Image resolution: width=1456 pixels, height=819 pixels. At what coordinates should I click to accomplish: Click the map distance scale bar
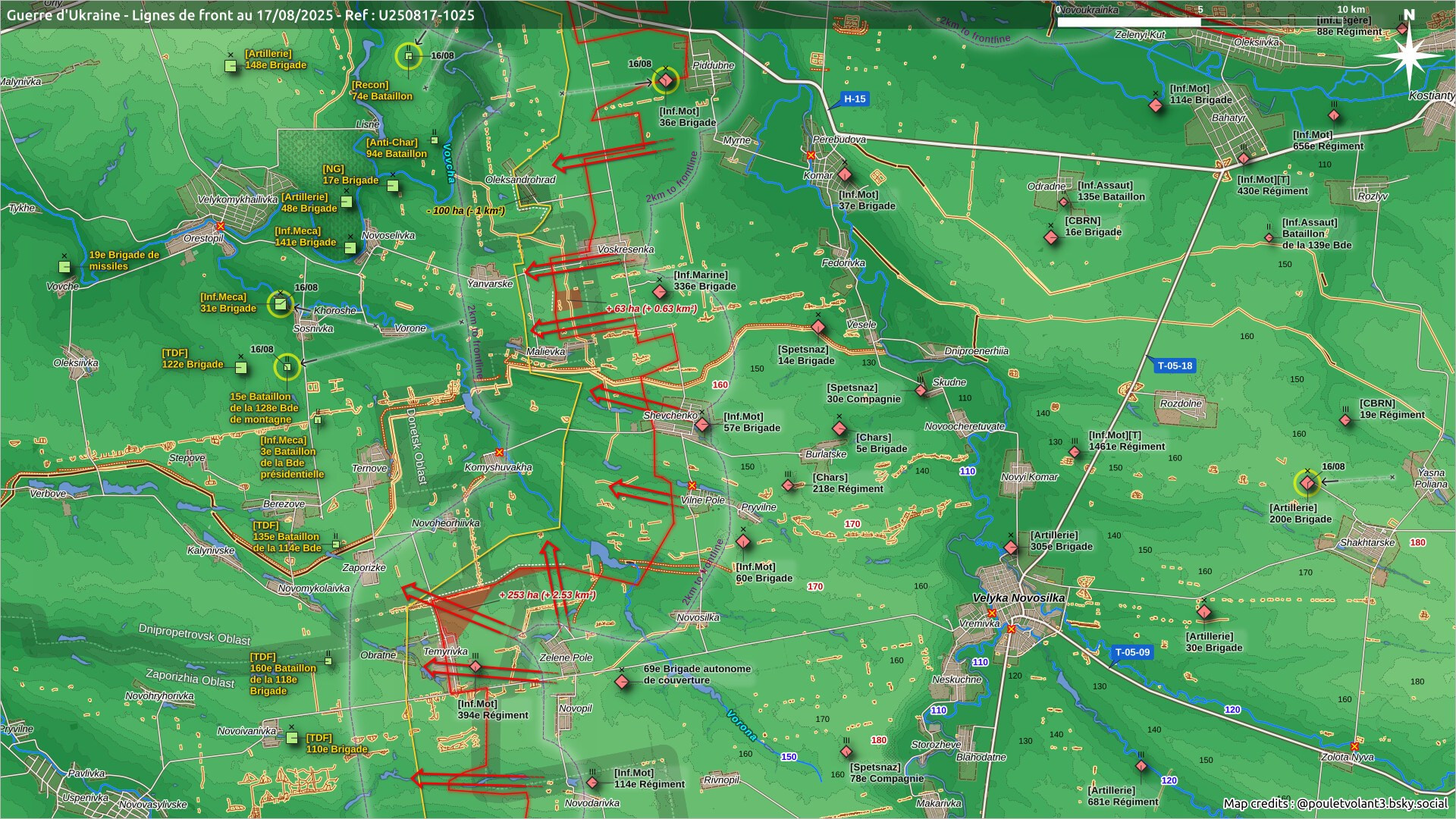pyautogui.click(x=1201, y=22)
